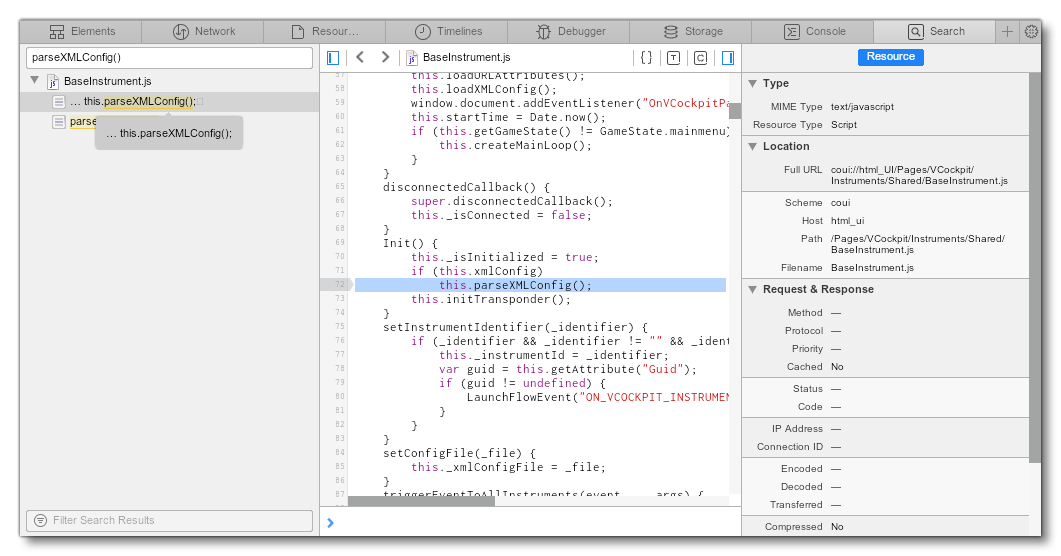Click the details sidebar vertical scrollbar
Image resolution: width=1061 pixels, height=556 pixels.
pos(1035,267)
